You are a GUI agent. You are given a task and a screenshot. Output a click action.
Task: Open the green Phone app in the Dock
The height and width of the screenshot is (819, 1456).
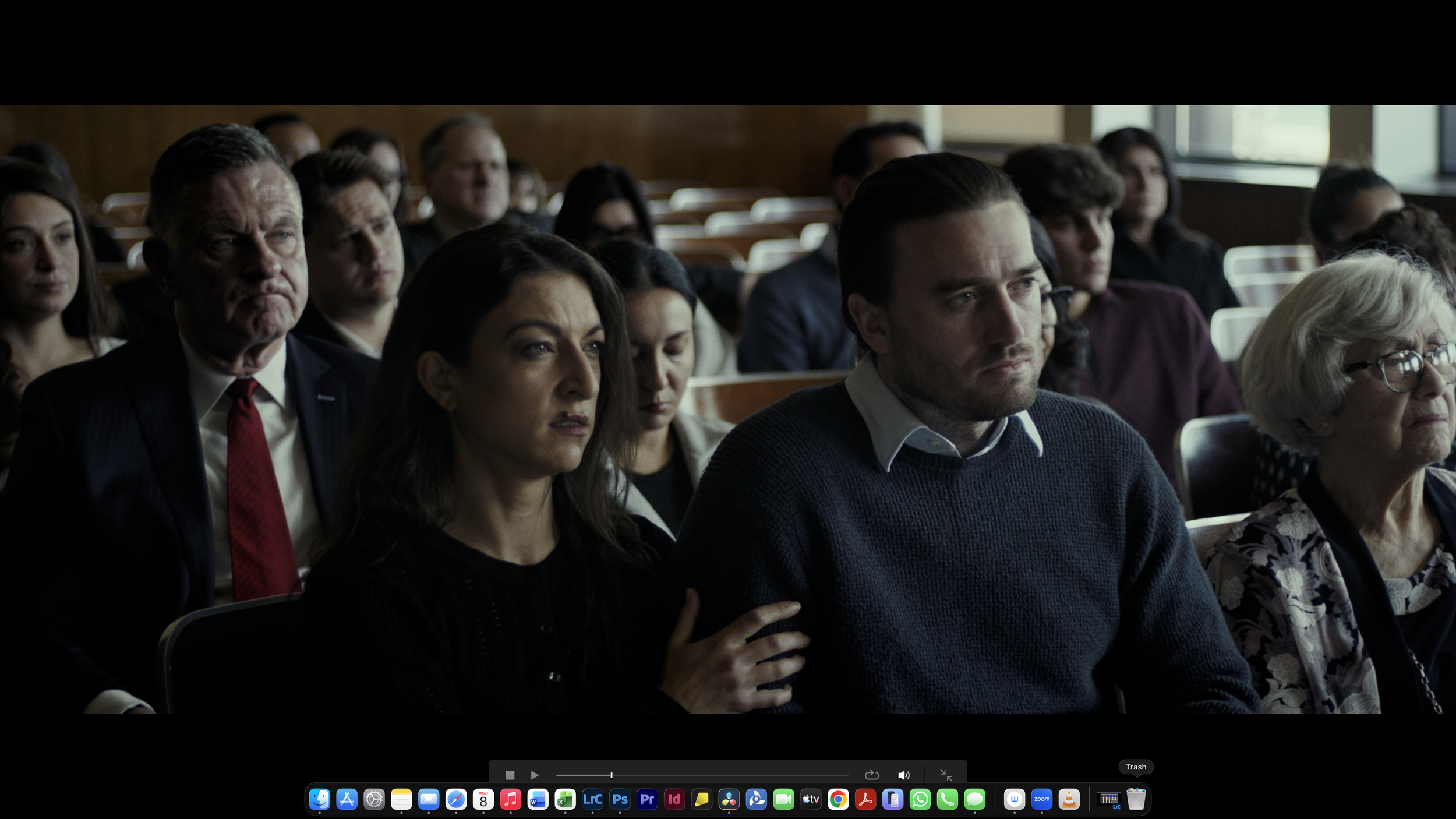coord(948,799)
